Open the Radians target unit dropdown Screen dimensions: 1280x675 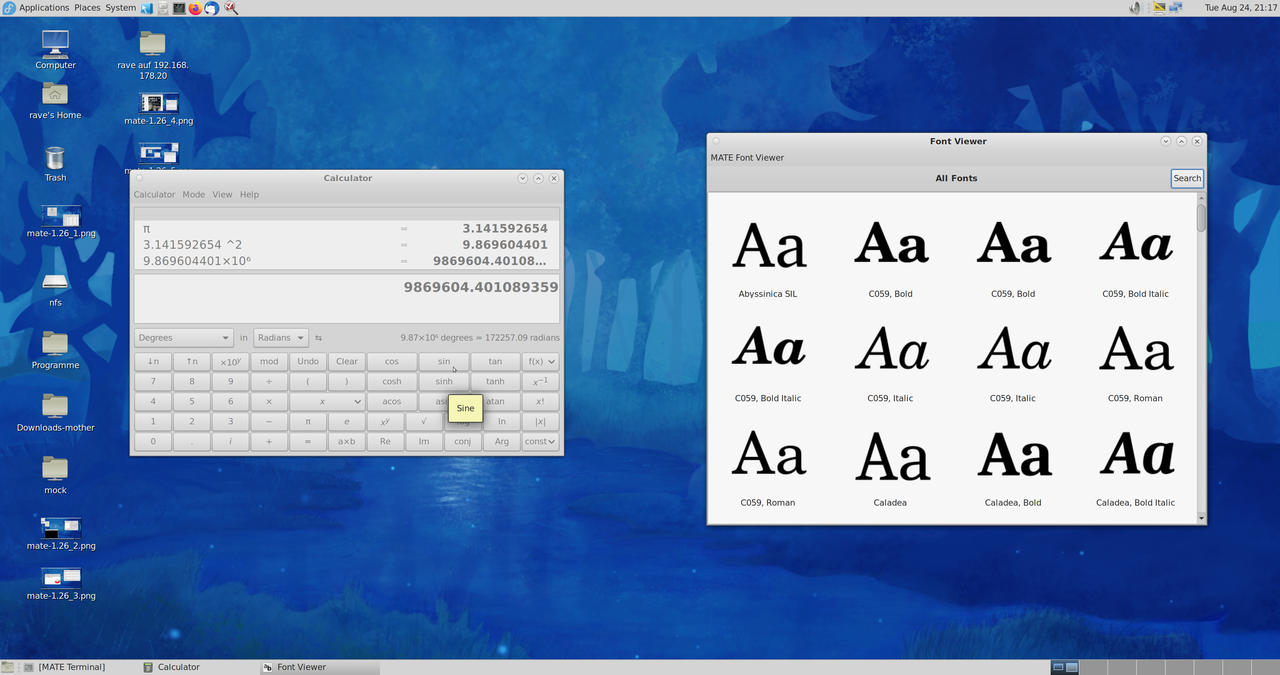pyautogui.click(x=280, y=338)
